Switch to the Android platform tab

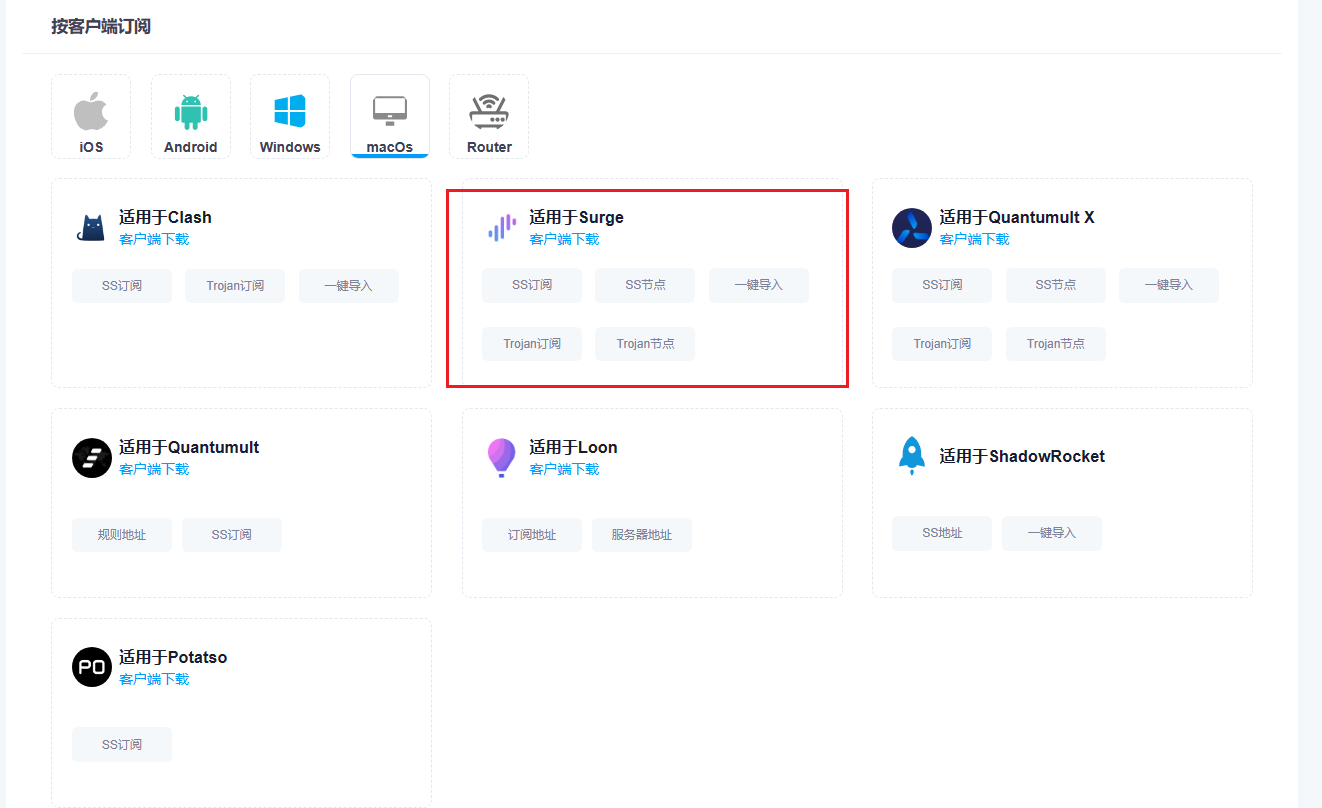[190, 117]
